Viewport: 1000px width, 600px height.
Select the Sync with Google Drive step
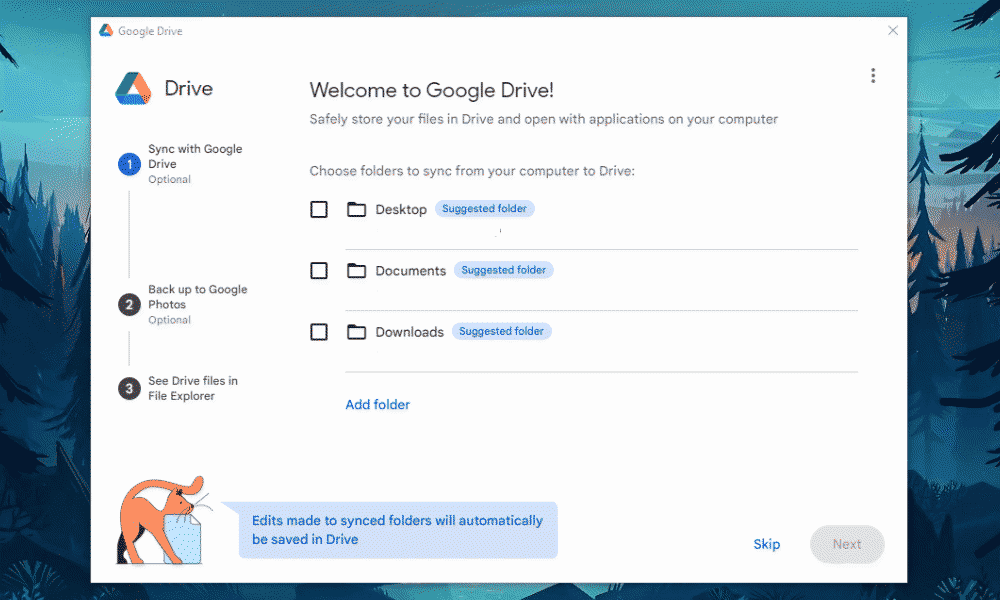(195, 157)
